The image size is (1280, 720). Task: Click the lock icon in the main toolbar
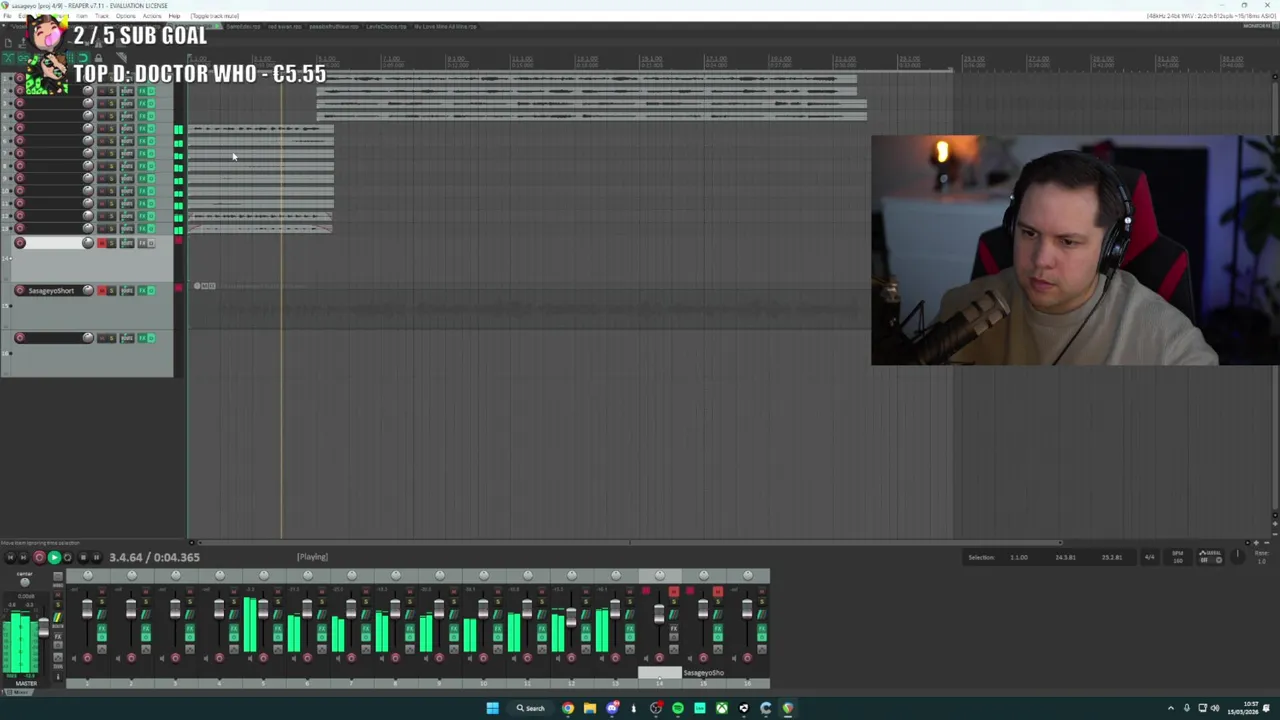98,57
